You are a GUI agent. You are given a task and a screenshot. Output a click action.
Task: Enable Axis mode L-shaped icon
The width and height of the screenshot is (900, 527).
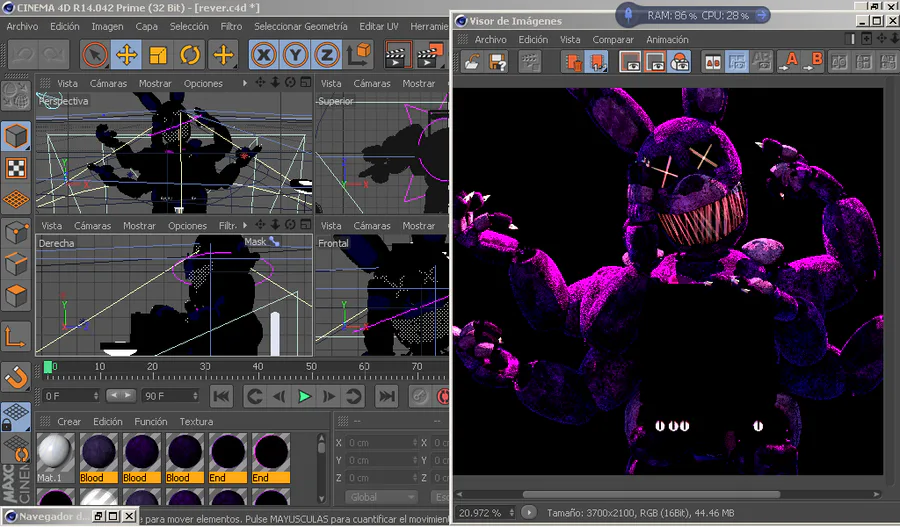click(15, 338)
